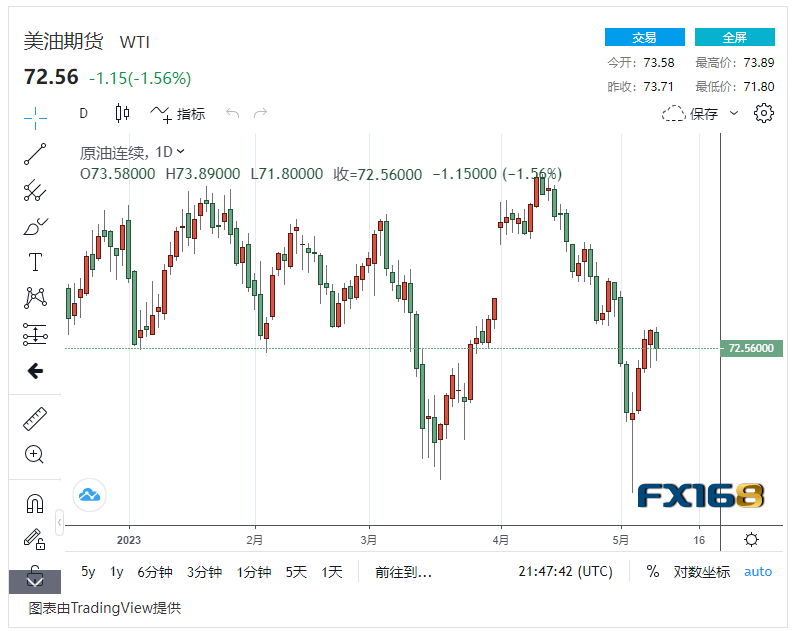Select the ruler measure tool
The width and height of the screenshot is (798, 631).
click(35, 419)
